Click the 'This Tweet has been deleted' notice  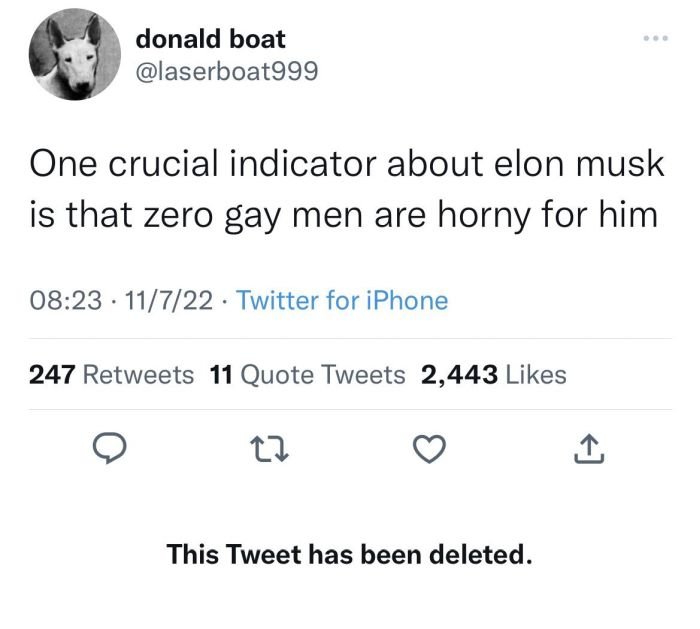[x=349, y=553]
